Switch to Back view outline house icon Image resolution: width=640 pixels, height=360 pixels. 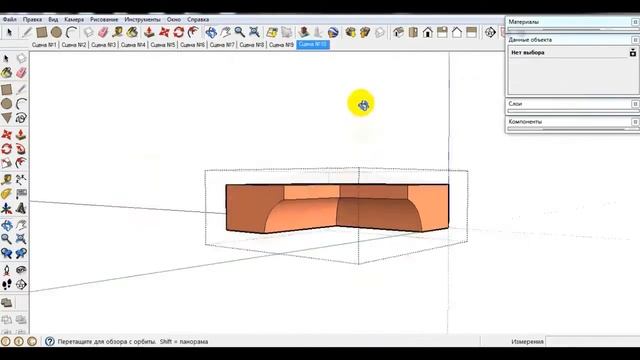click(457, 32)
